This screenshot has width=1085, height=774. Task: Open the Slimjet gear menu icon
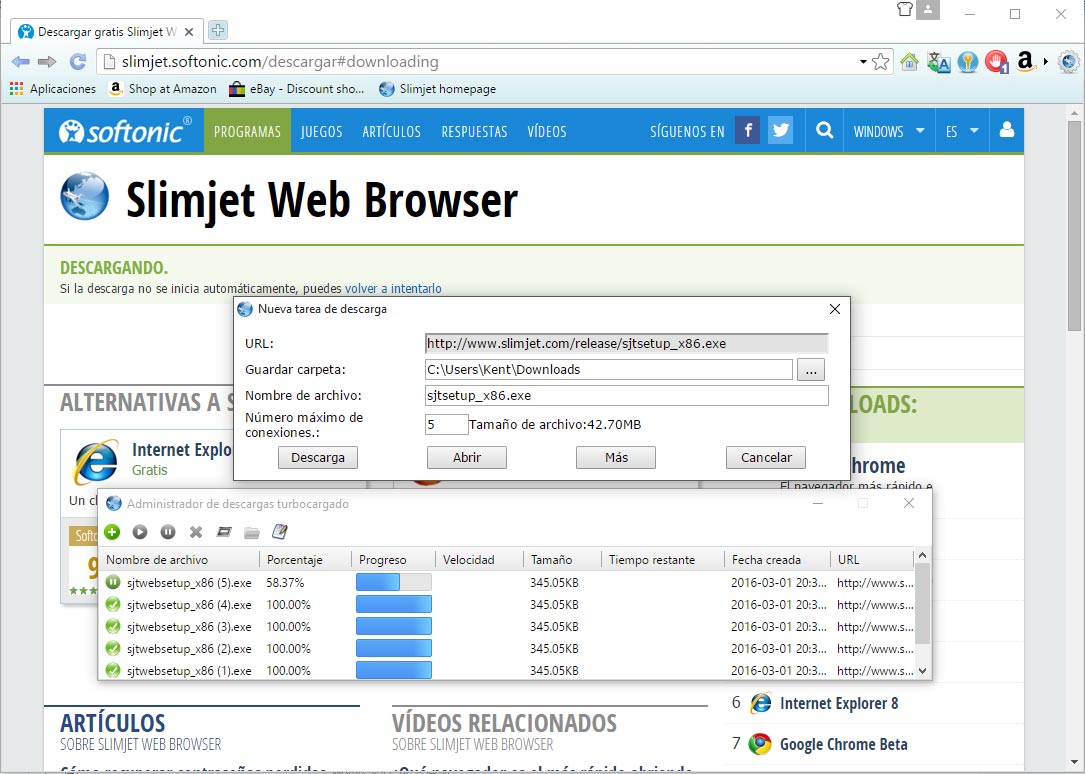[1068, 62]
